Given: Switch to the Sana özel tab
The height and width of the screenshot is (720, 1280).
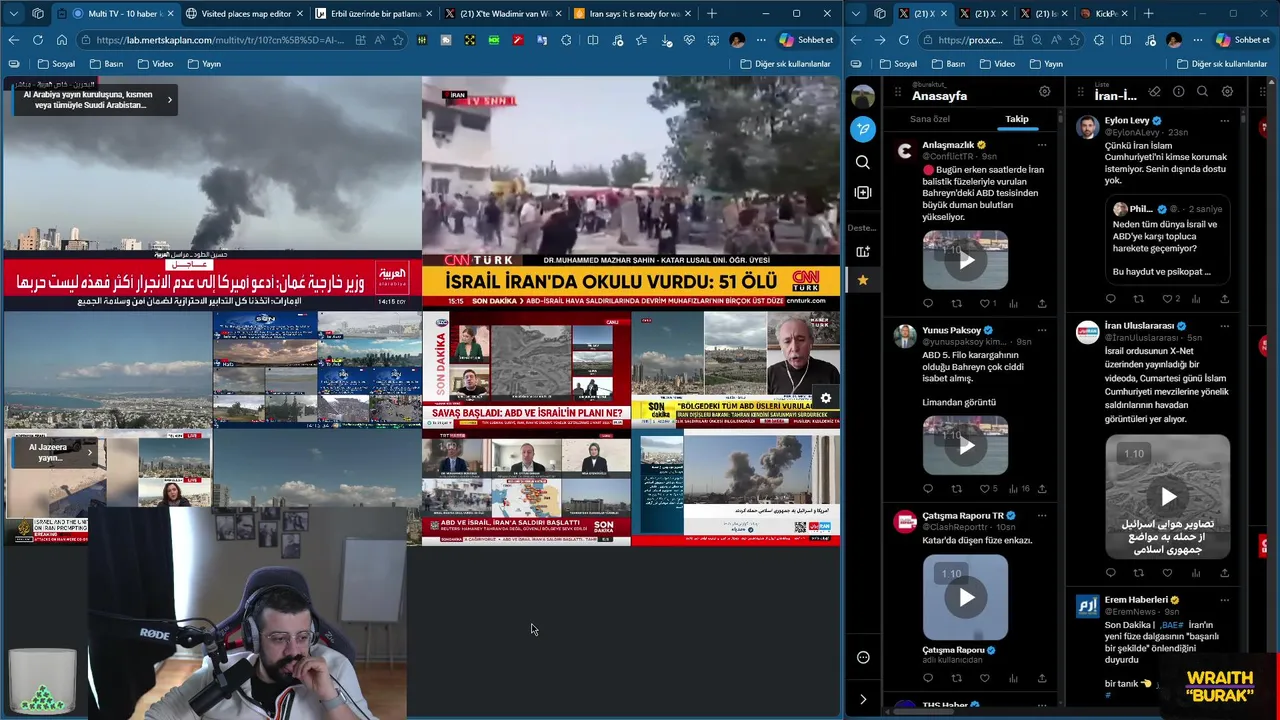Looking at the screenshot, I should coord(930,119).
